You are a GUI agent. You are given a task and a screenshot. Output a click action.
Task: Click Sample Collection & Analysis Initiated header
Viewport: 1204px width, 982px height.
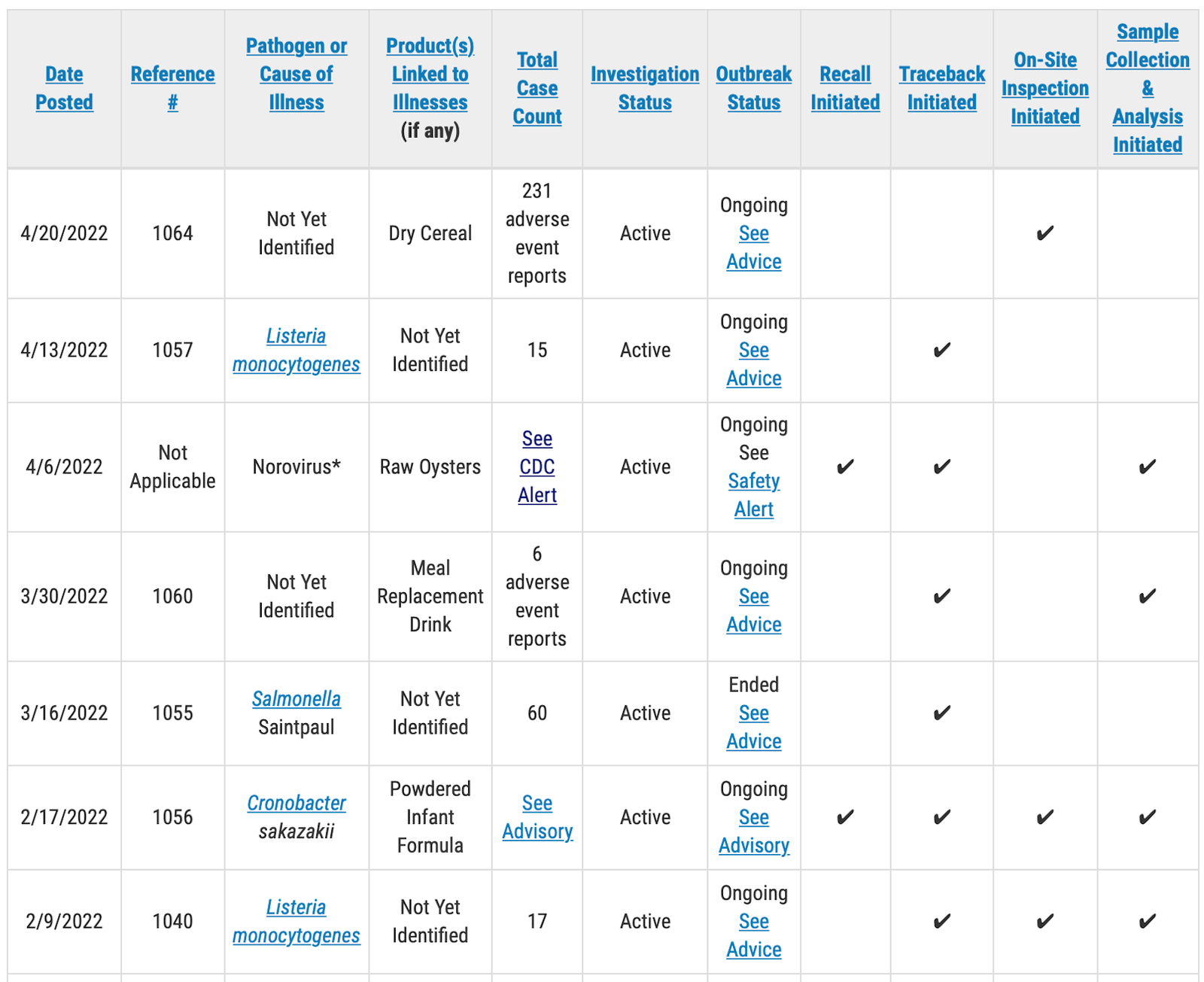pyautogui.click(x=1147, y=88)
